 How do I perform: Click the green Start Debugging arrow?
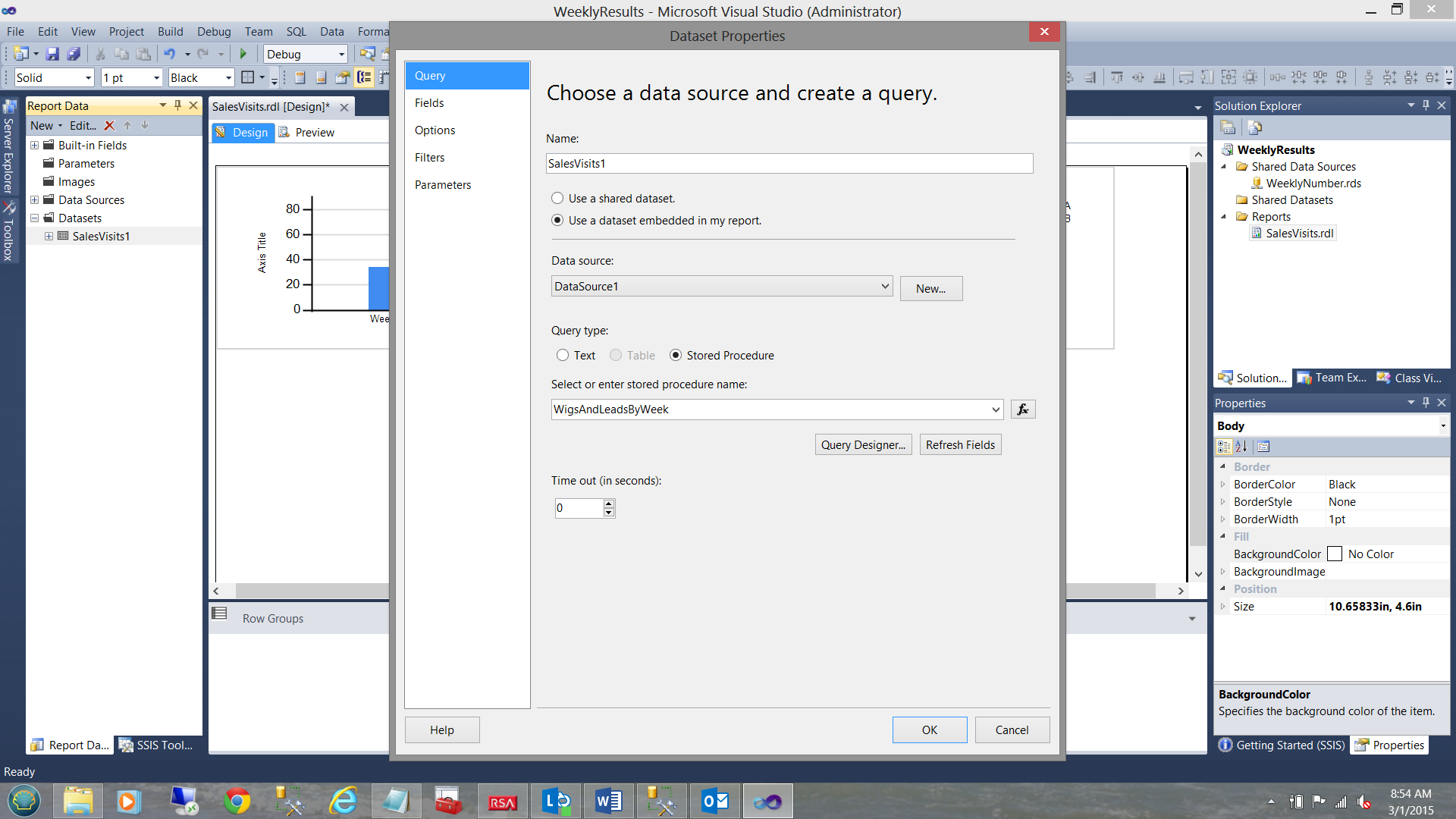click(243, 54)
